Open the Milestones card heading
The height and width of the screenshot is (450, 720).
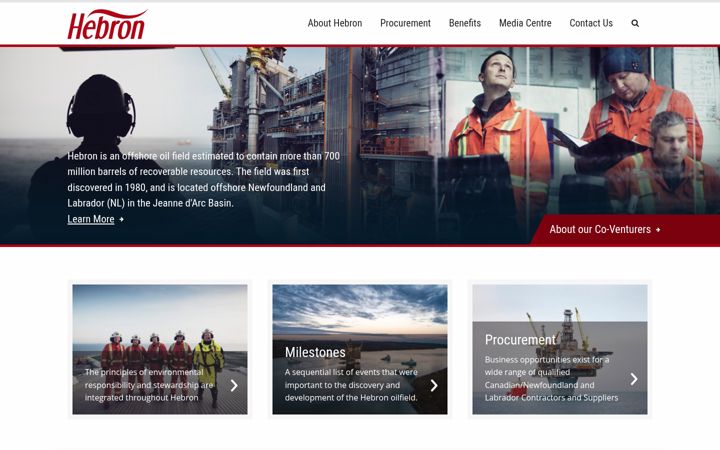coord(315,352)
